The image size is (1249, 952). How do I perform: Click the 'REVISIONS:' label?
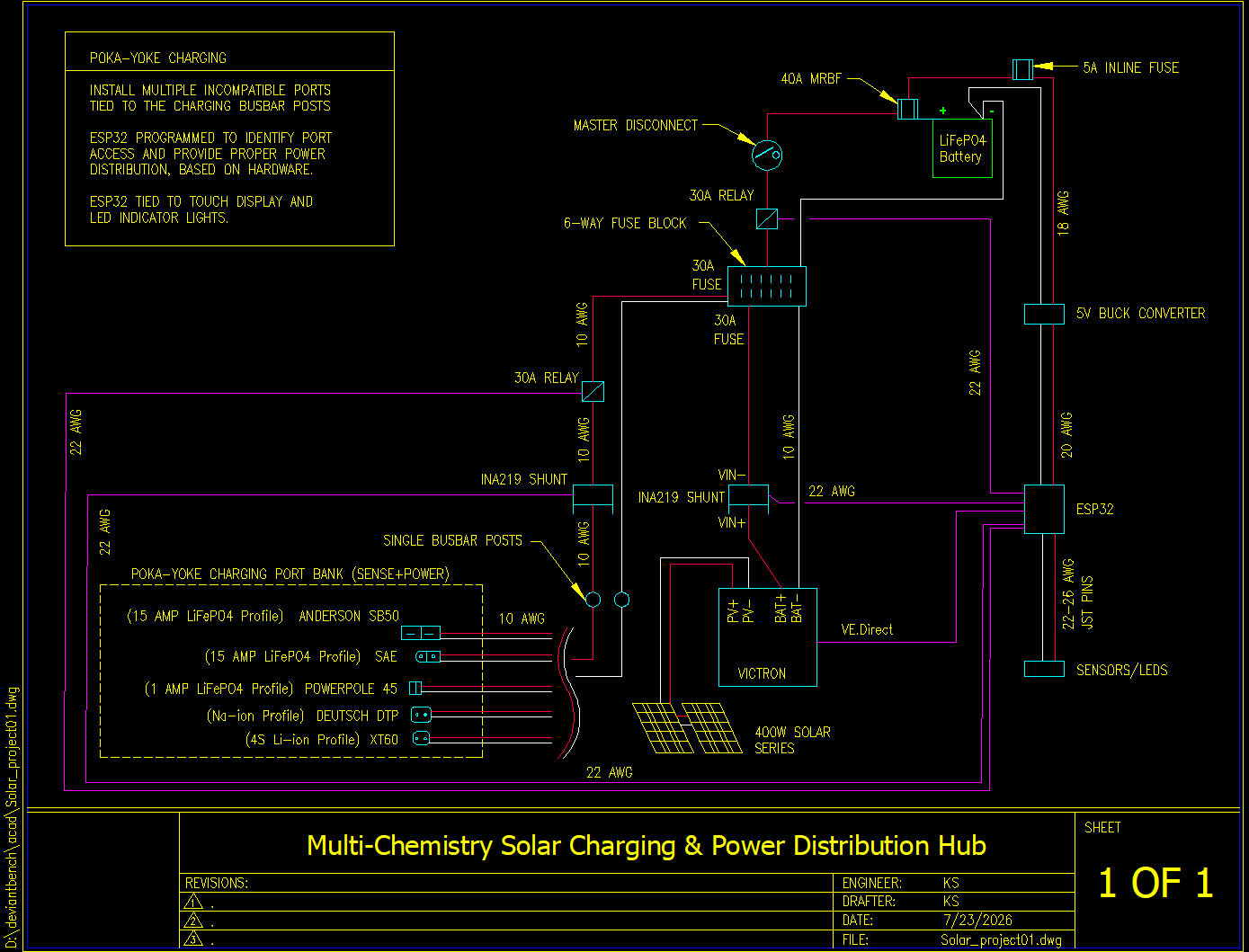click(217, 883)
